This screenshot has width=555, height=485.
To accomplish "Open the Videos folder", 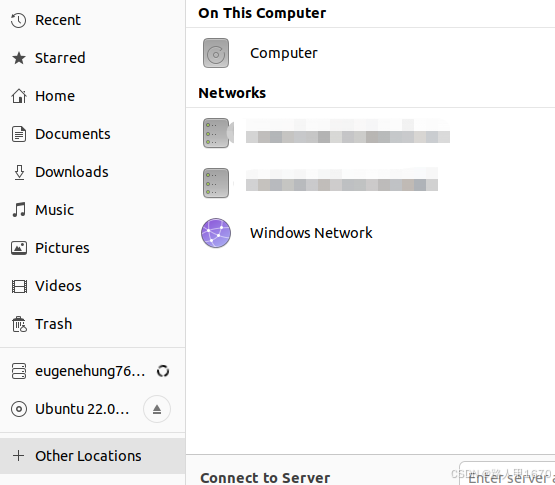I will click(92, 286).
